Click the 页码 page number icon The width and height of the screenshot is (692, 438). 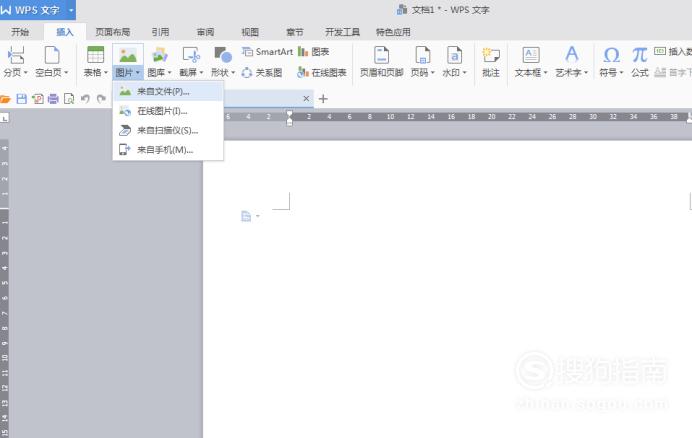(x=422, y=55)
